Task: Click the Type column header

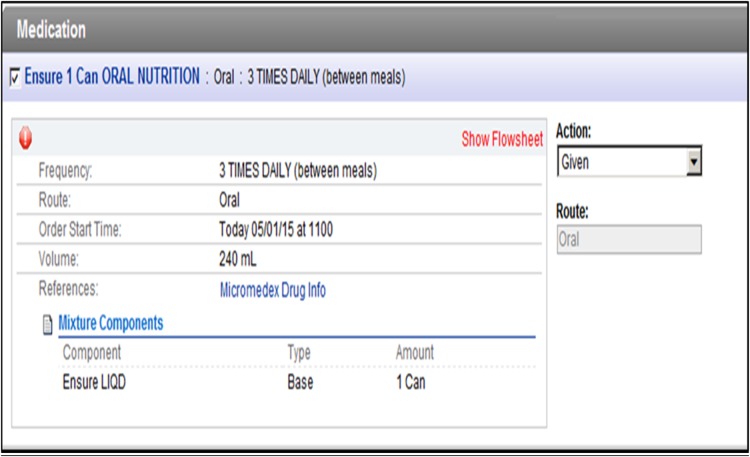Action: pos(299,353)
